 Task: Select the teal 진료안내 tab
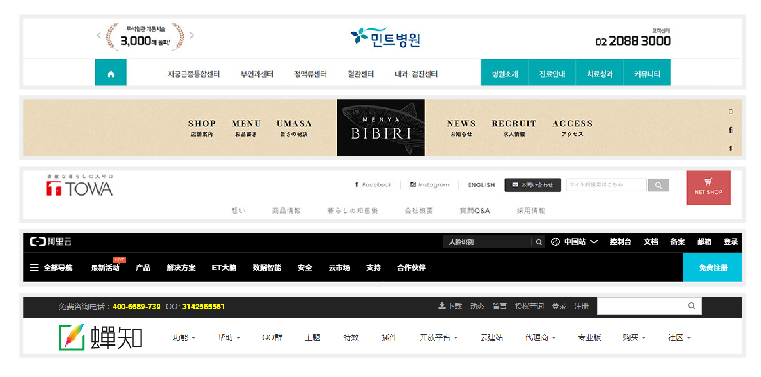point(552,73)
